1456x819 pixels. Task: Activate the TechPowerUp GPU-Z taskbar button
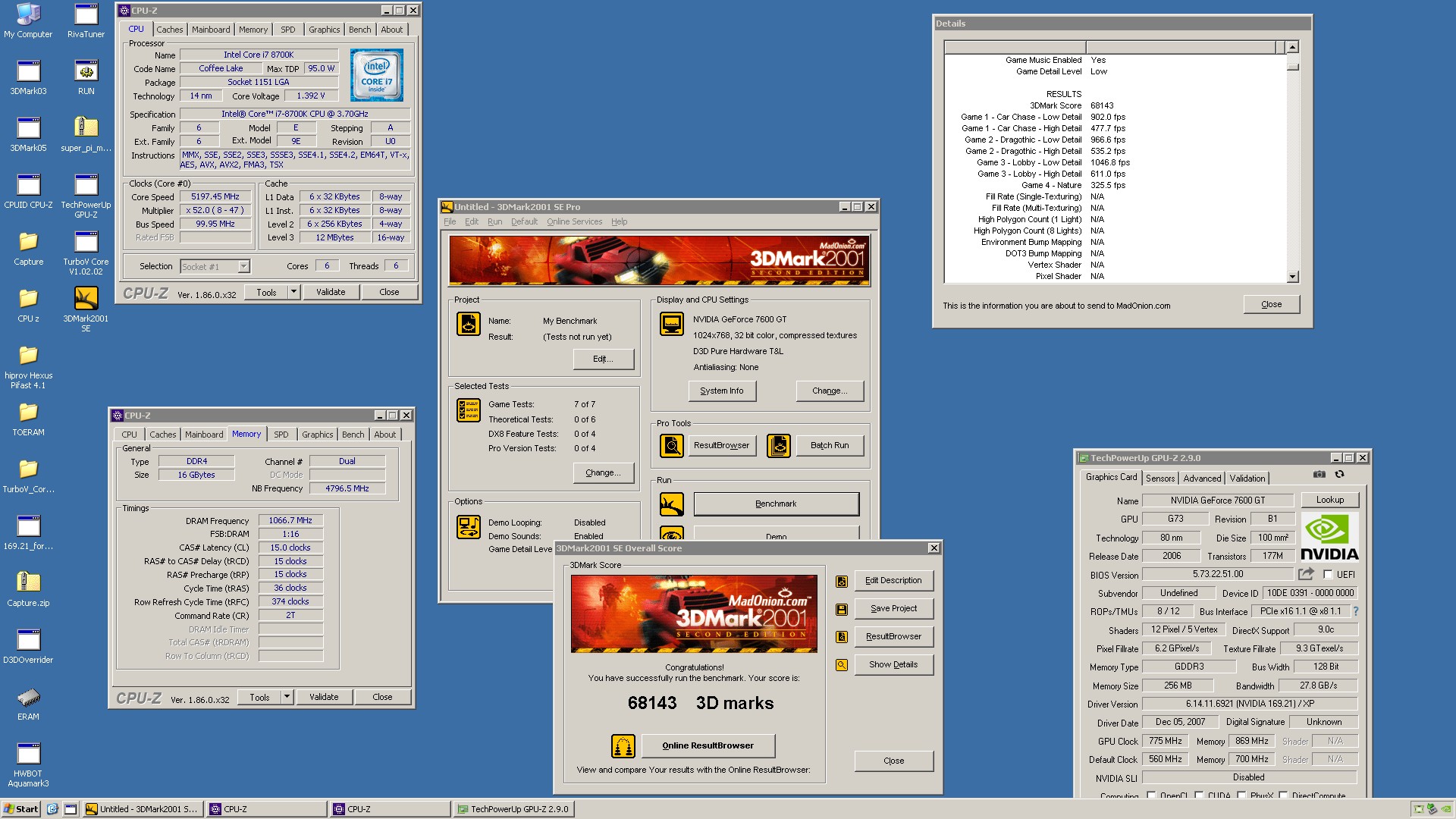[x=513, y=809]
